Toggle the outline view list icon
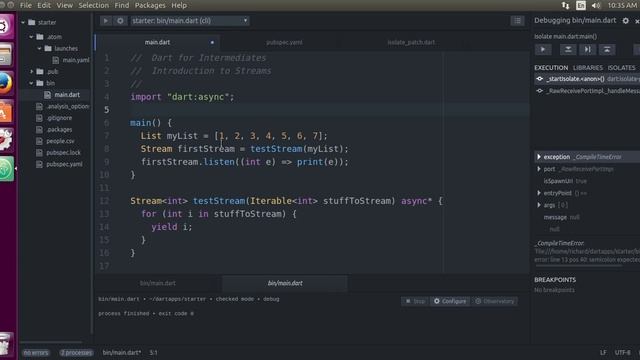The height and width of the screenshot is (360, 640). tap(517, 21)
